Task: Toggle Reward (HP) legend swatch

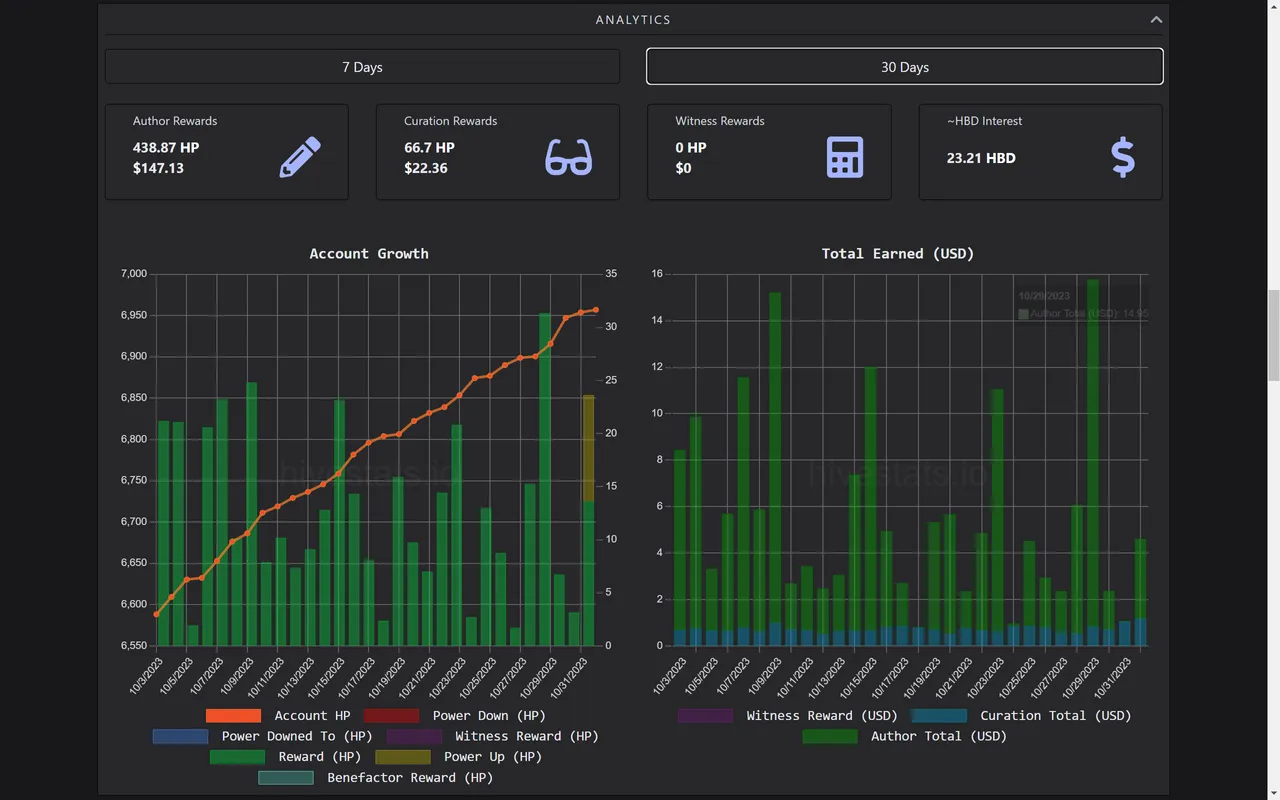Action: [x=237, y=757]
